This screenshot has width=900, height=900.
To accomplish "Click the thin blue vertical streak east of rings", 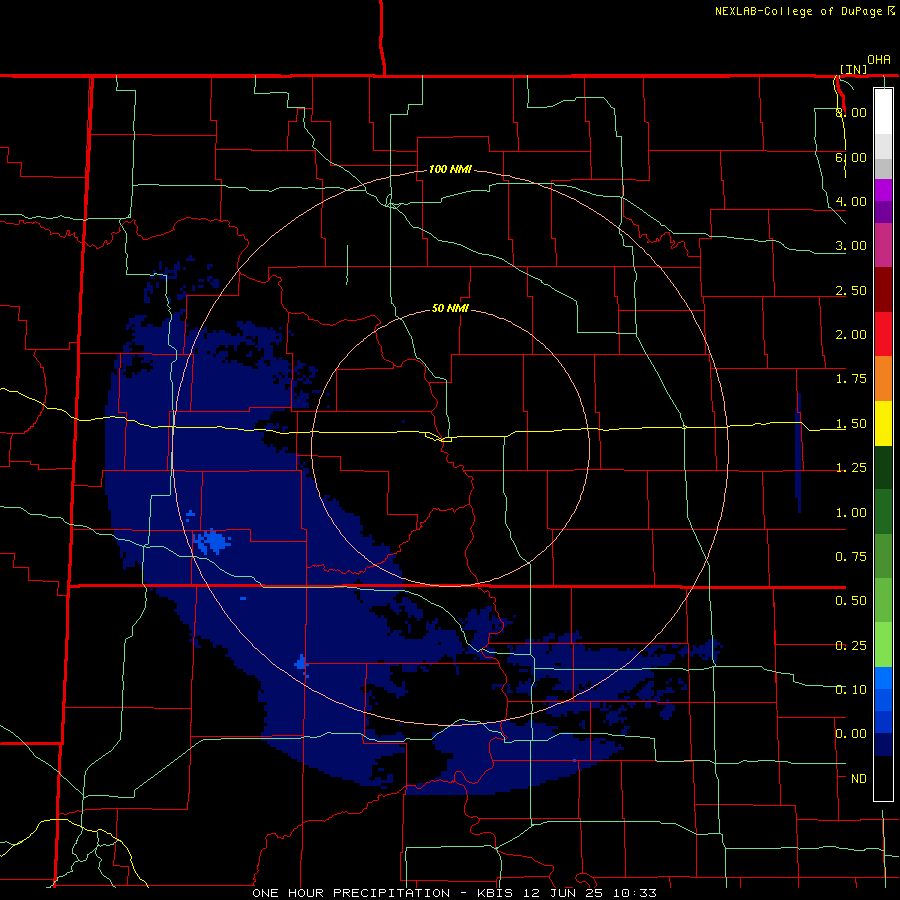I will (798, 453).
